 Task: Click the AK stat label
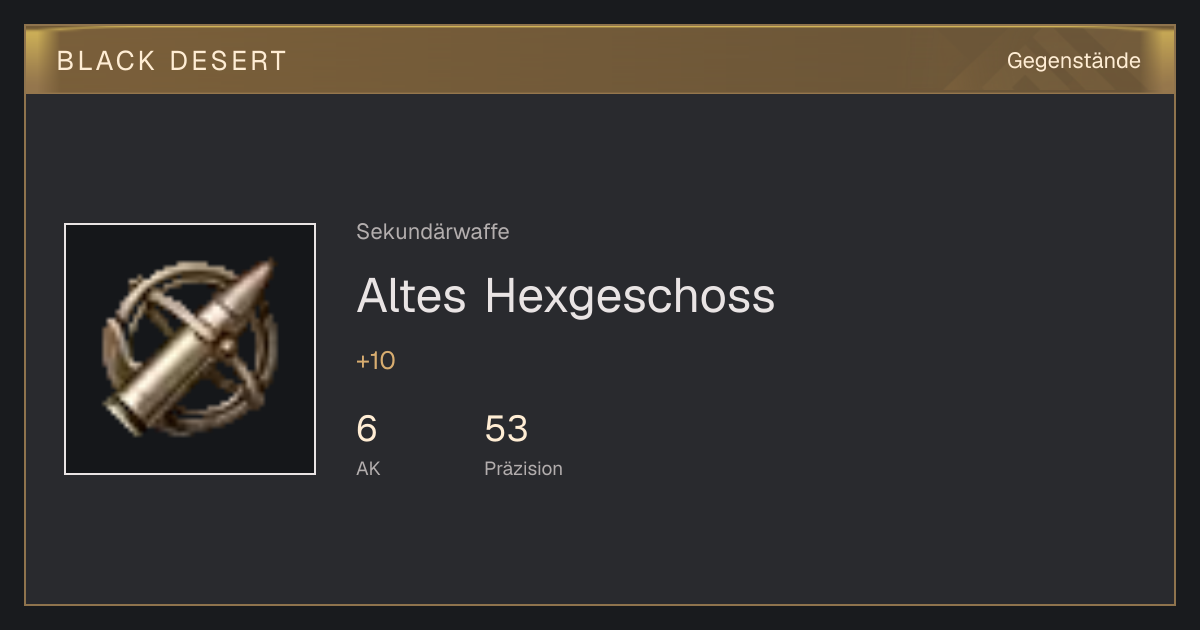(x=368, y=468)
